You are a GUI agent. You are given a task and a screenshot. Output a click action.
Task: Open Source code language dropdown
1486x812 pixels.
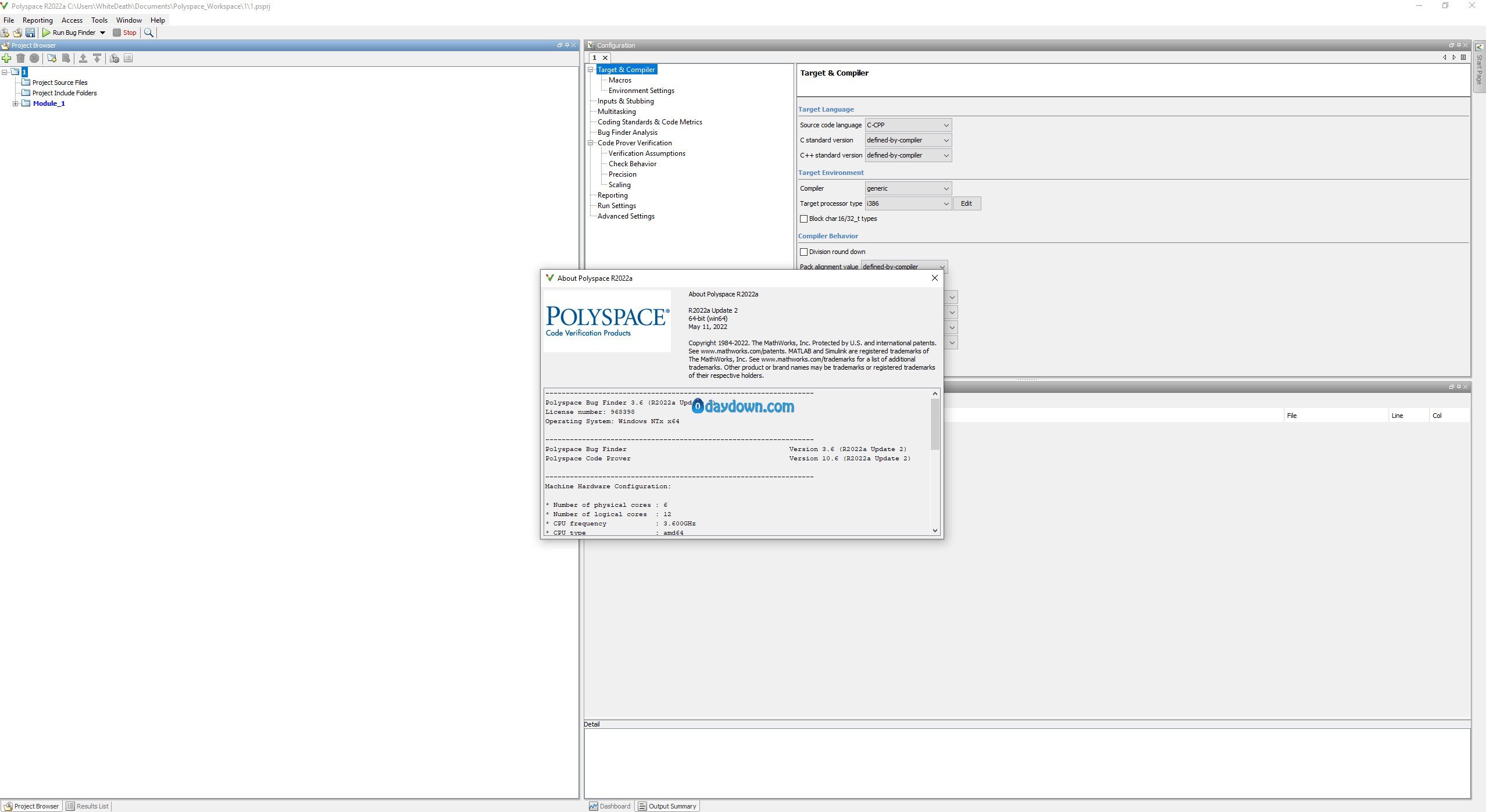pos(908,125)
